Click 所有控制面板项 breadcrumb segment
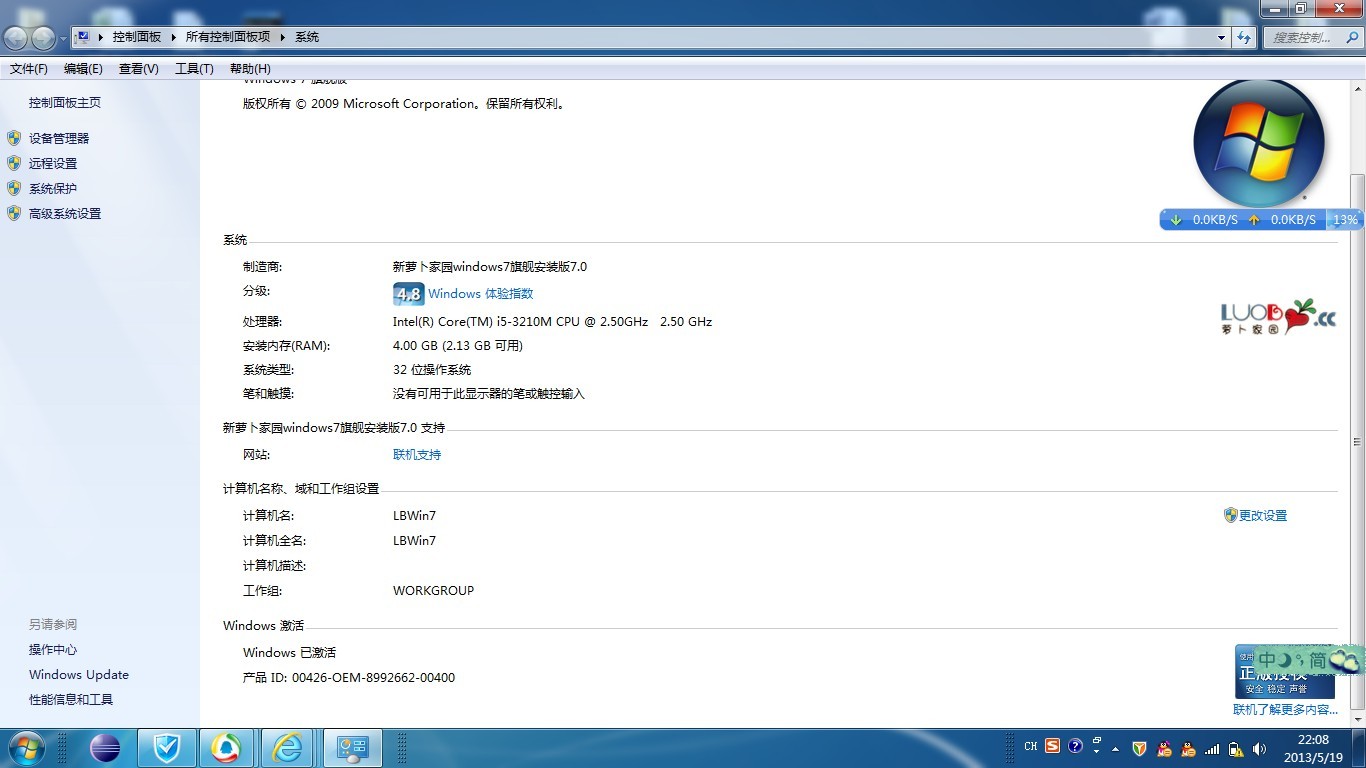Screen dimensions: 1366x768 (228, 37)
